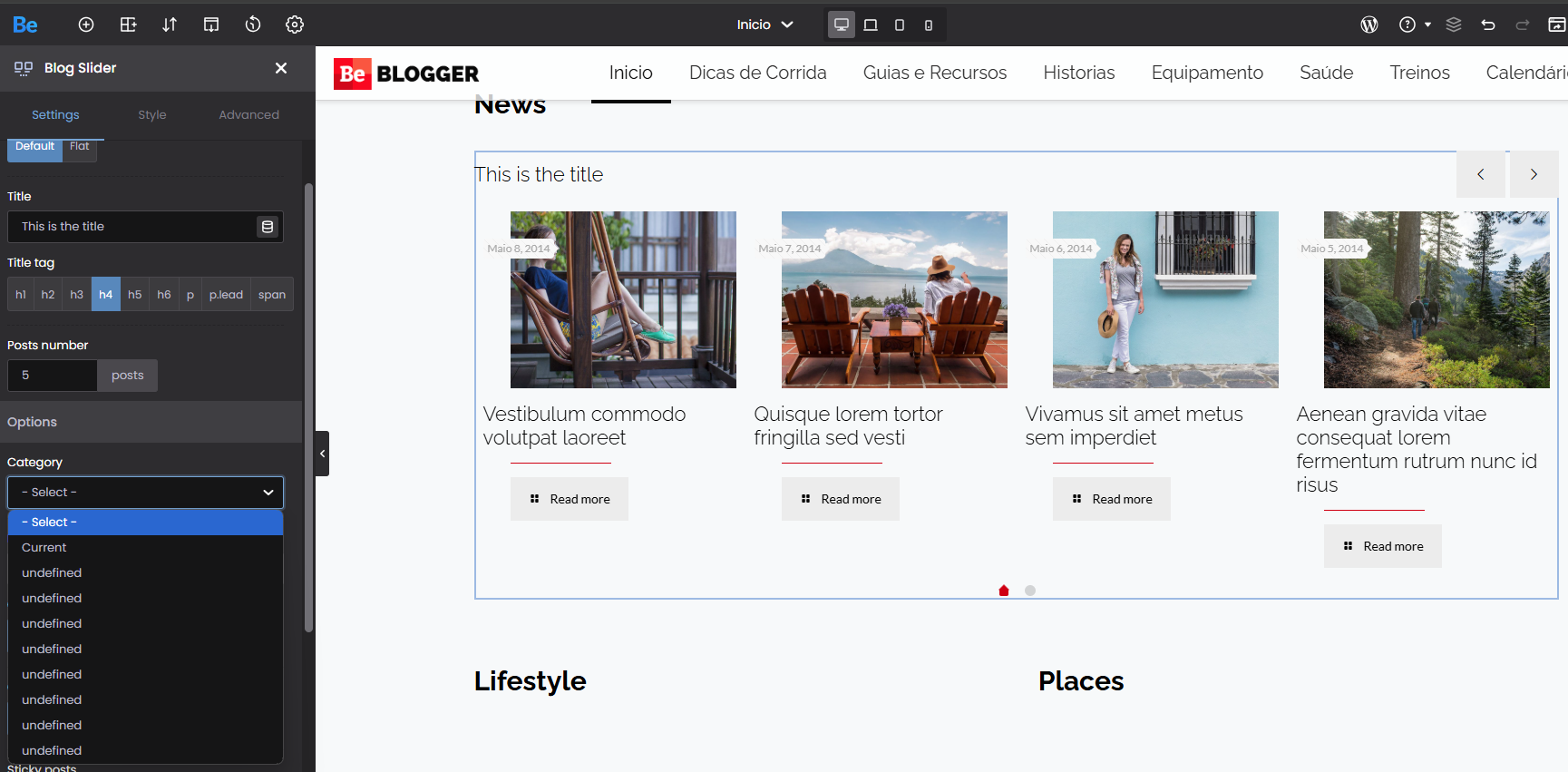Click Read more under Vestibulum commodo post
This screenshot has width=1568, height=772.
pyautogui.click(x=570, y=499)
